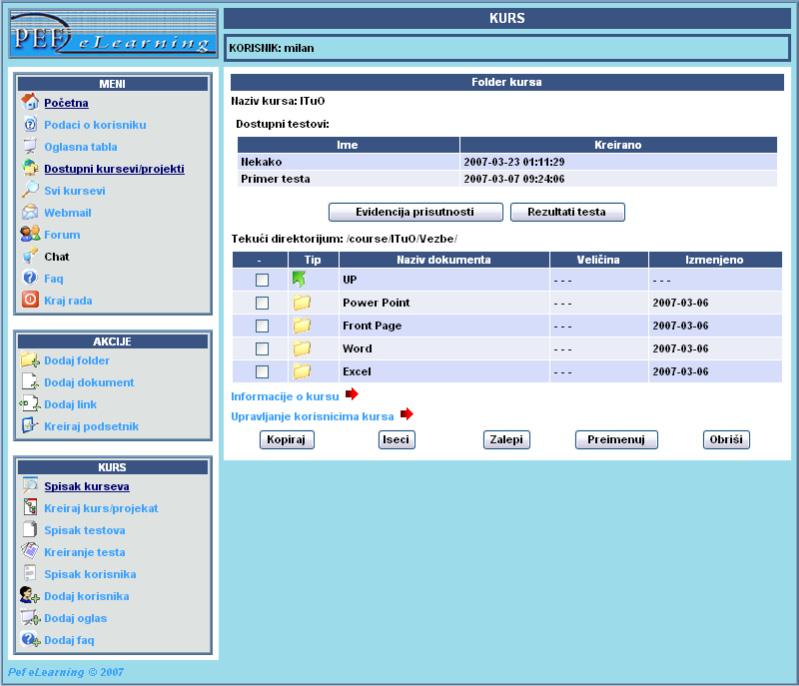This screenshot has height=686, width=799.
Task: Select the Nekako test row
Action: 507,162
